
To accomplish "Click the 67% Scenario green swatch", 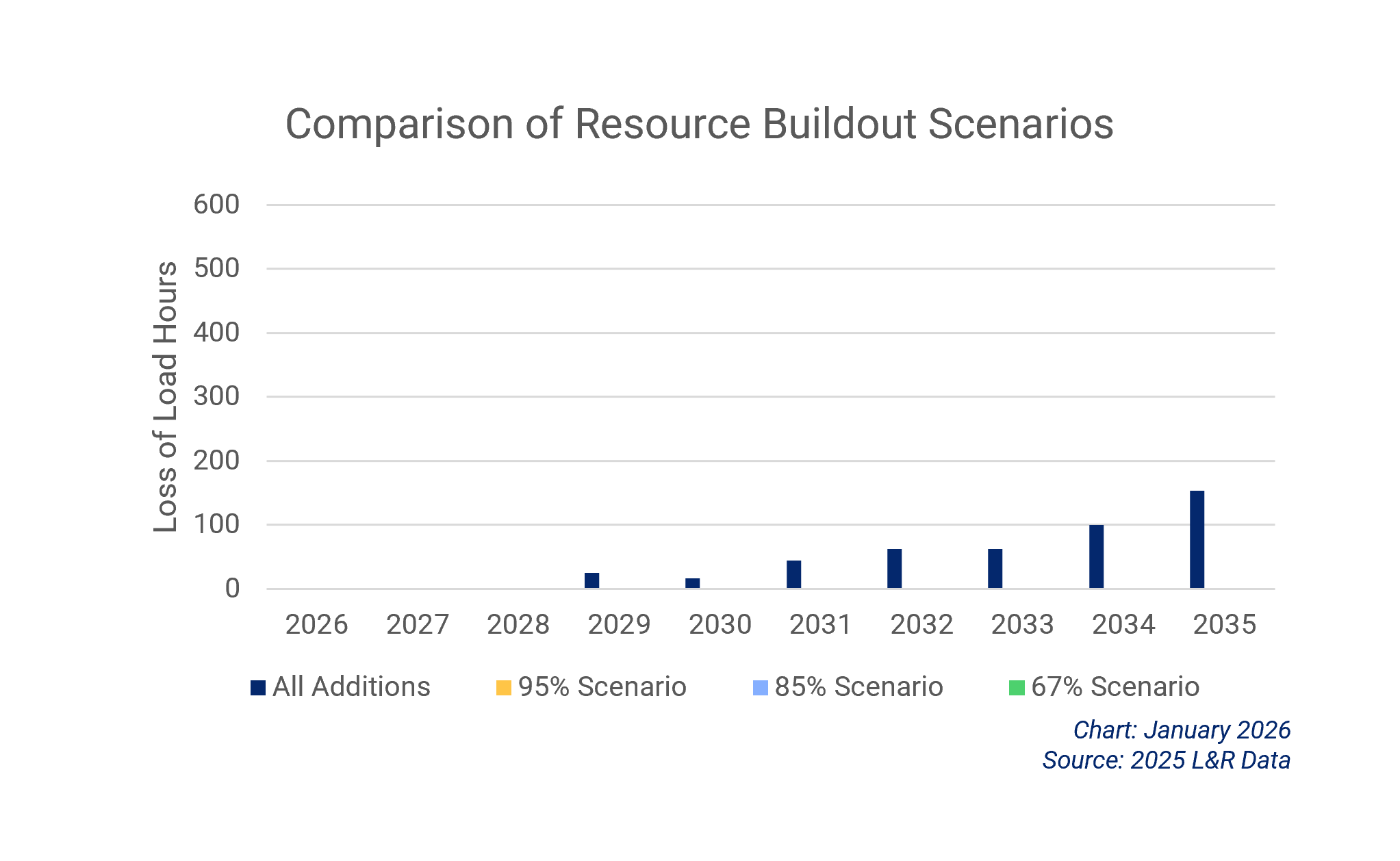I will pos(1016,688).
